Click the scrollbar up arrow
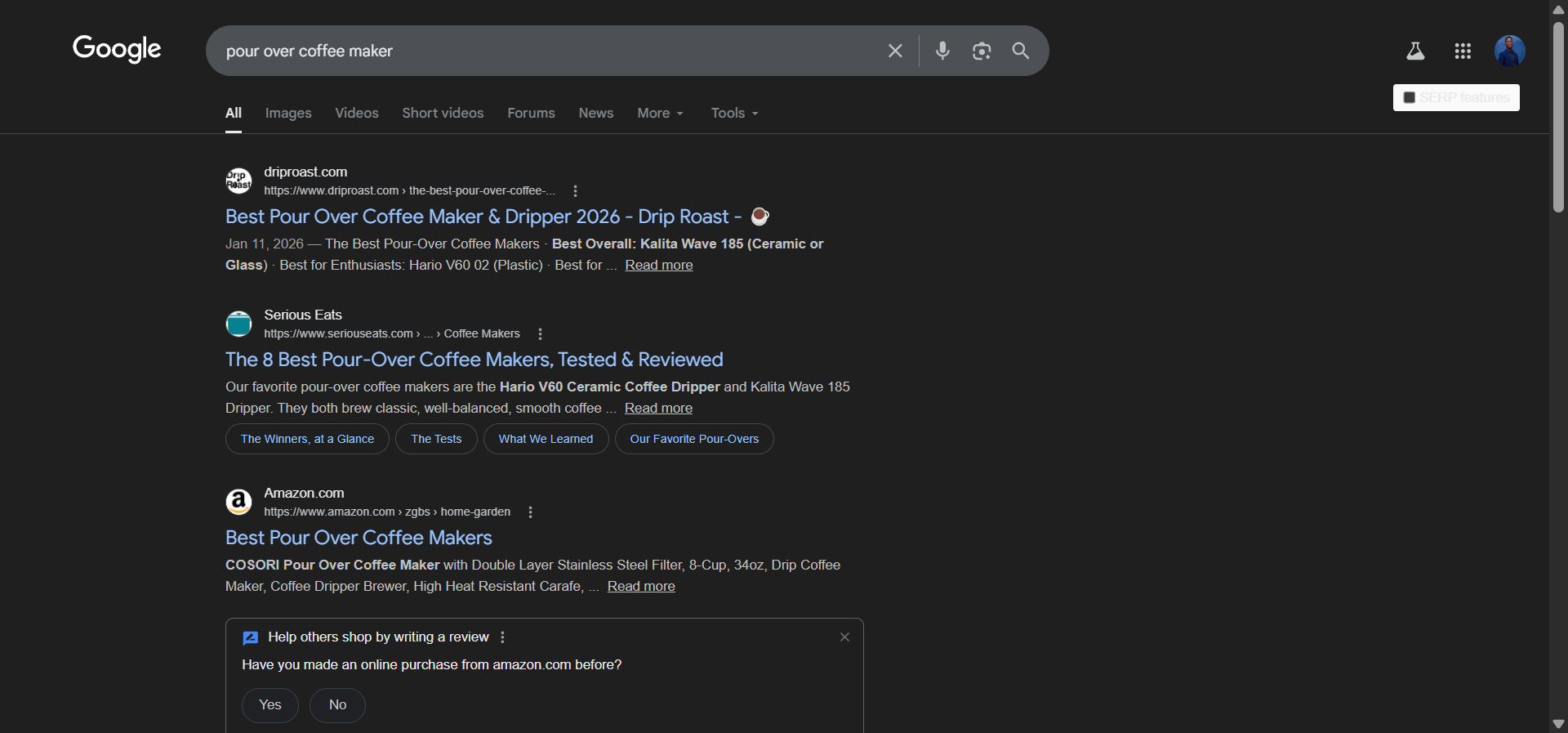 click(1558, 9)
